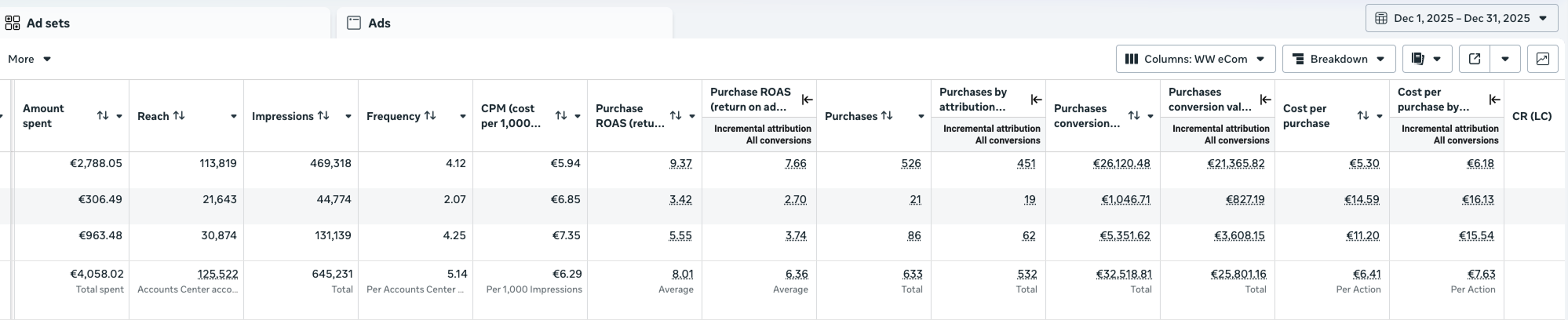Image resolution: width=1568 pixels, height=320 pixels.
Task: Sort the Reach column
Action: 179,116
